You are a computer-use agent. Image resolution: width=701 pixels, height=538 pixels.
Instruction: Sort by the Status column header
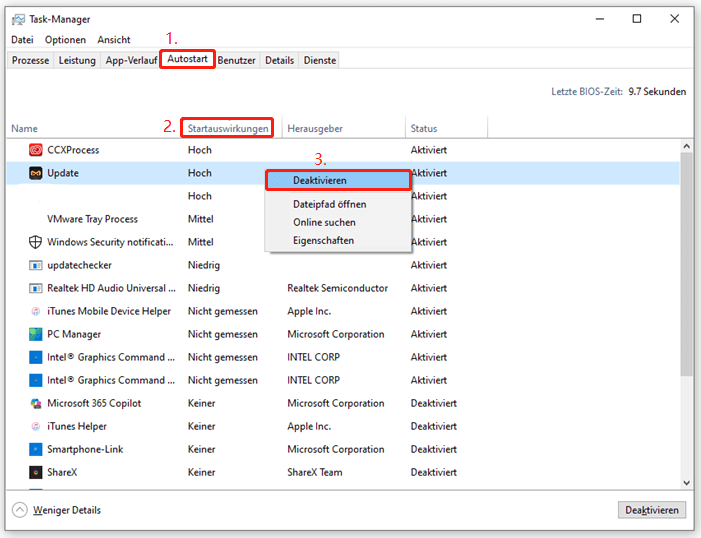(x=424, y=129)
